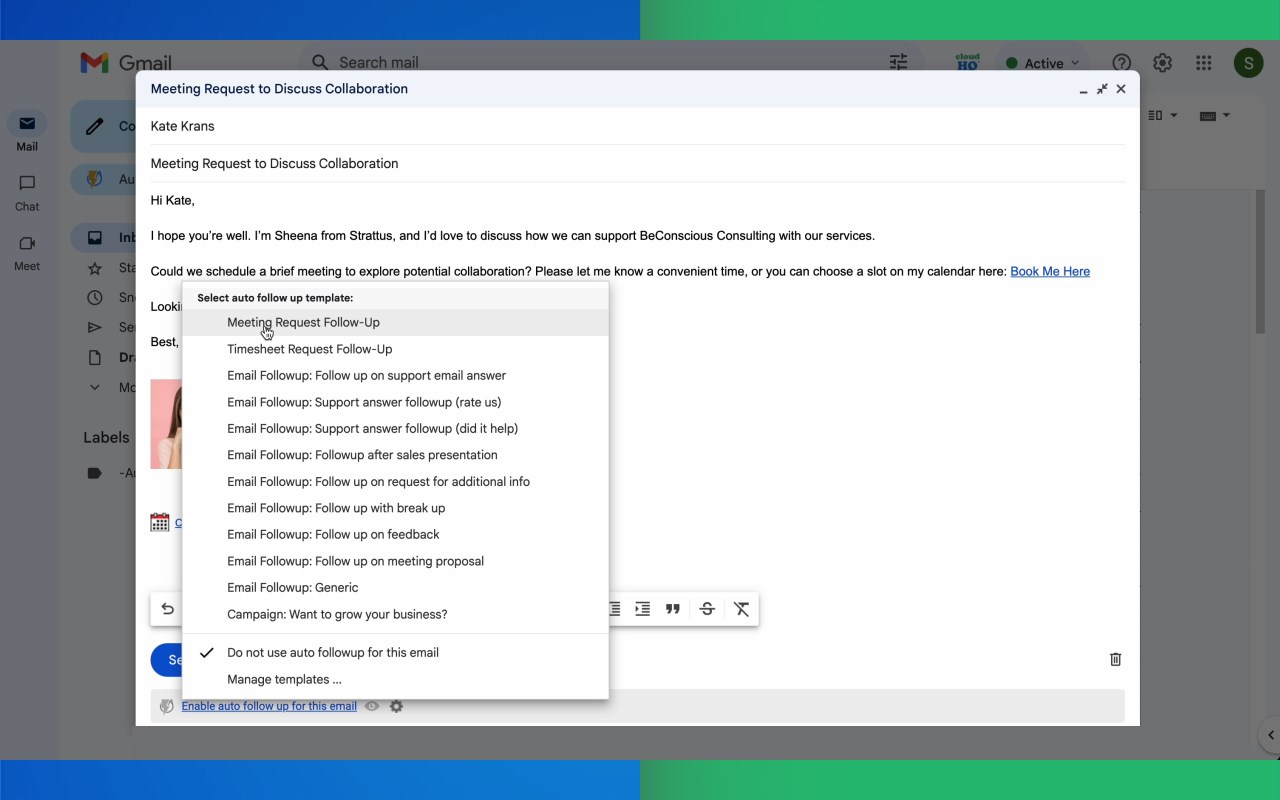Toggle the eye icon beside auto follow up
The width and height of the screenshot is (1280, 800).
pos(372,706)
